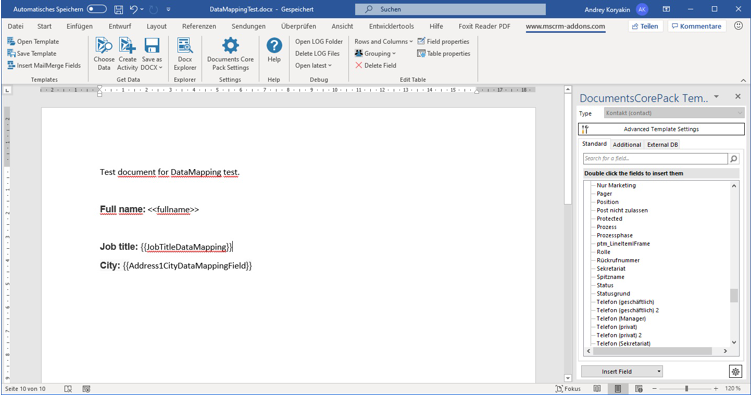Click the spelling check status icon
Viewport: 751px width, 397px height.
[68, 389]
